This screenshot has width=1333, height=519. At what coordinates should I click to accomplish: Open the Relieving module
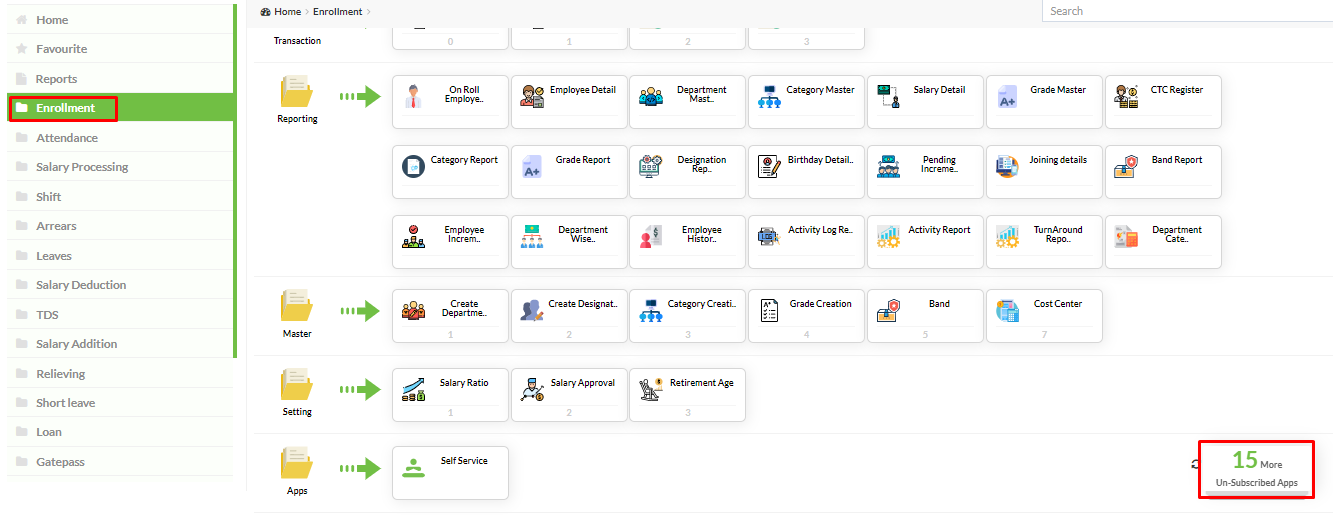point(121,373)
